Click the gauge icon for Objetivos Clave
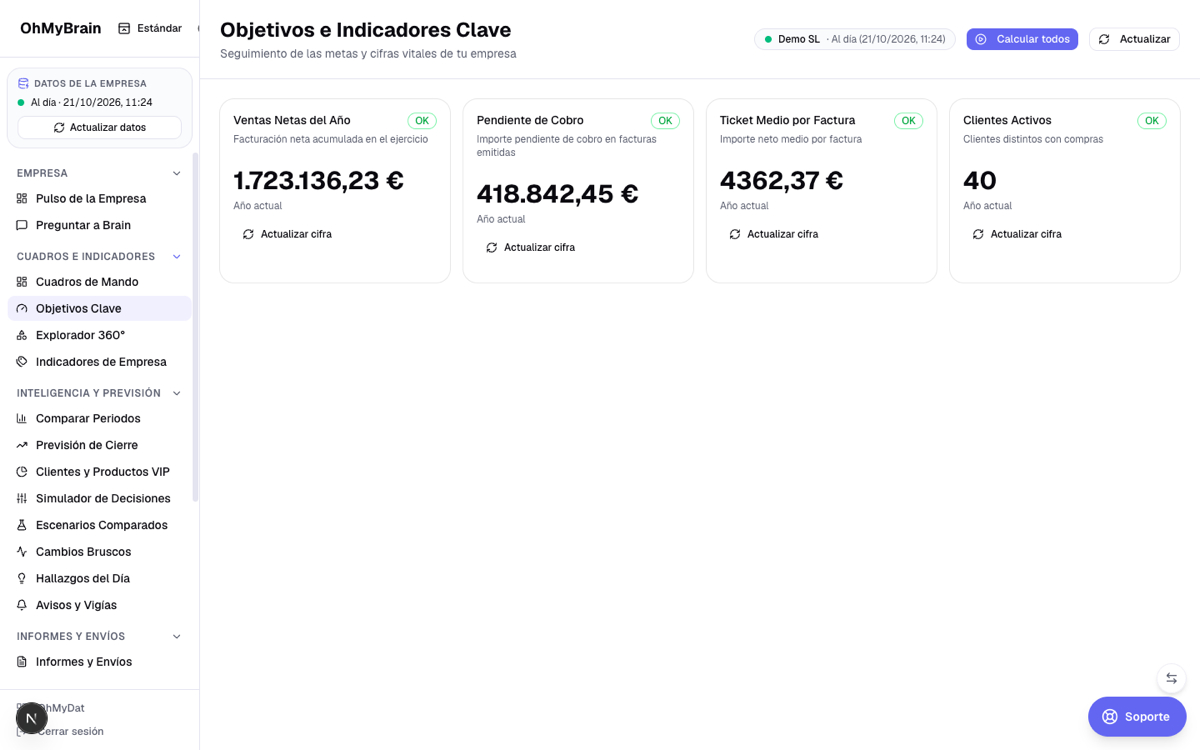The image size is (1200, 750). [x=22, y=309]
